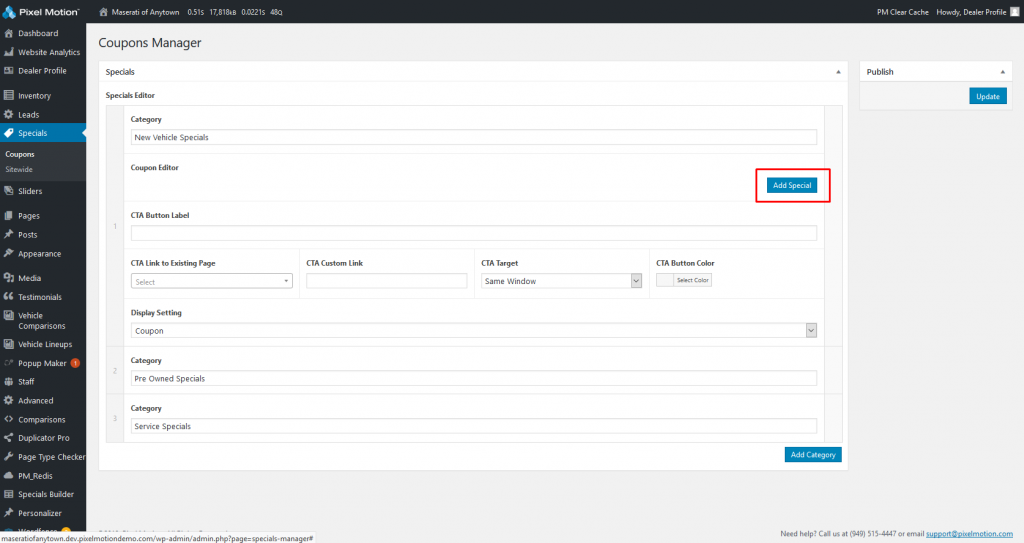Screen dimensions: 1024x543
Task: Click the Pre Owned Specials category field
Action: [474, 378]
